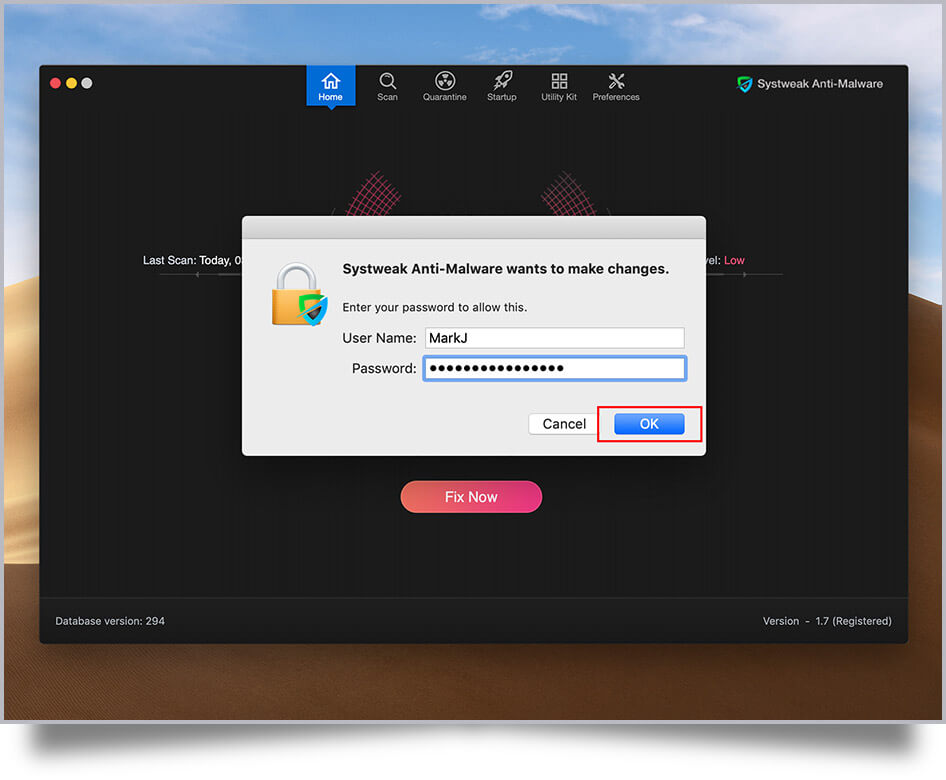Click the Fix Now button
The height and width of the screenshot is (780, 946).
[x=471, y=497]
